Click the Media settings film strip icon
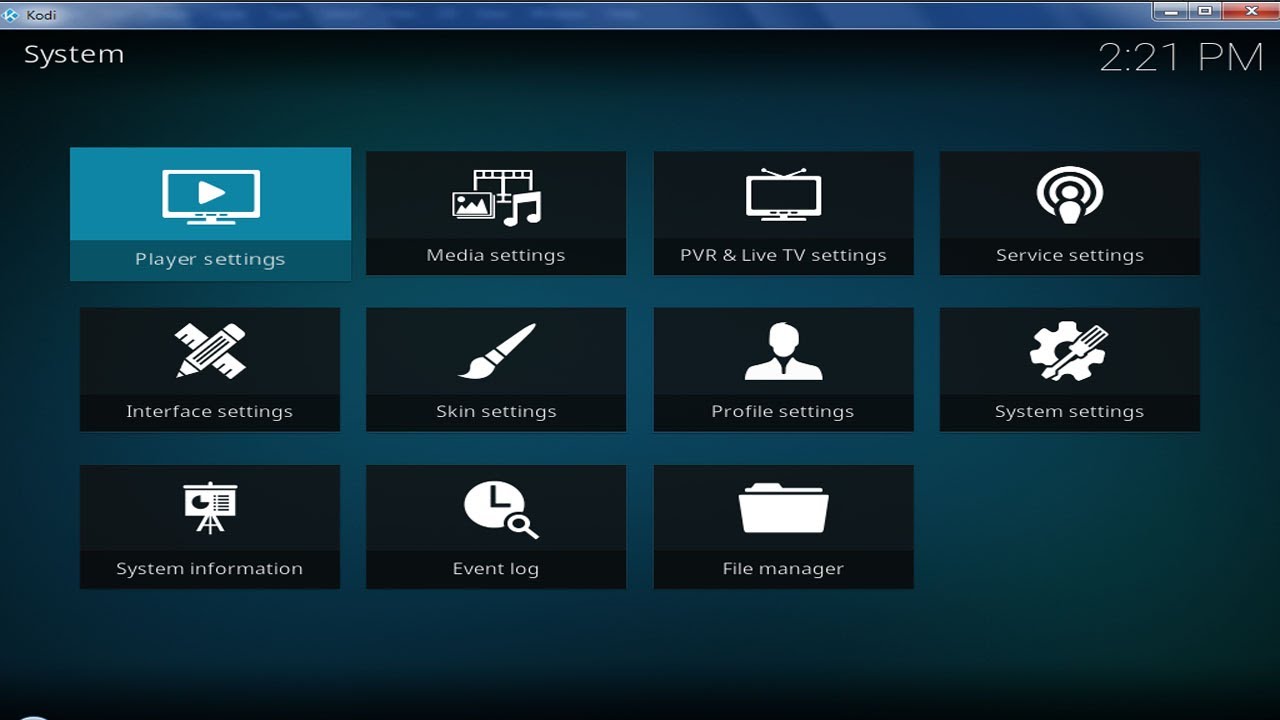This screenshot has height=720, width=1280. click(x=496, y=195)
